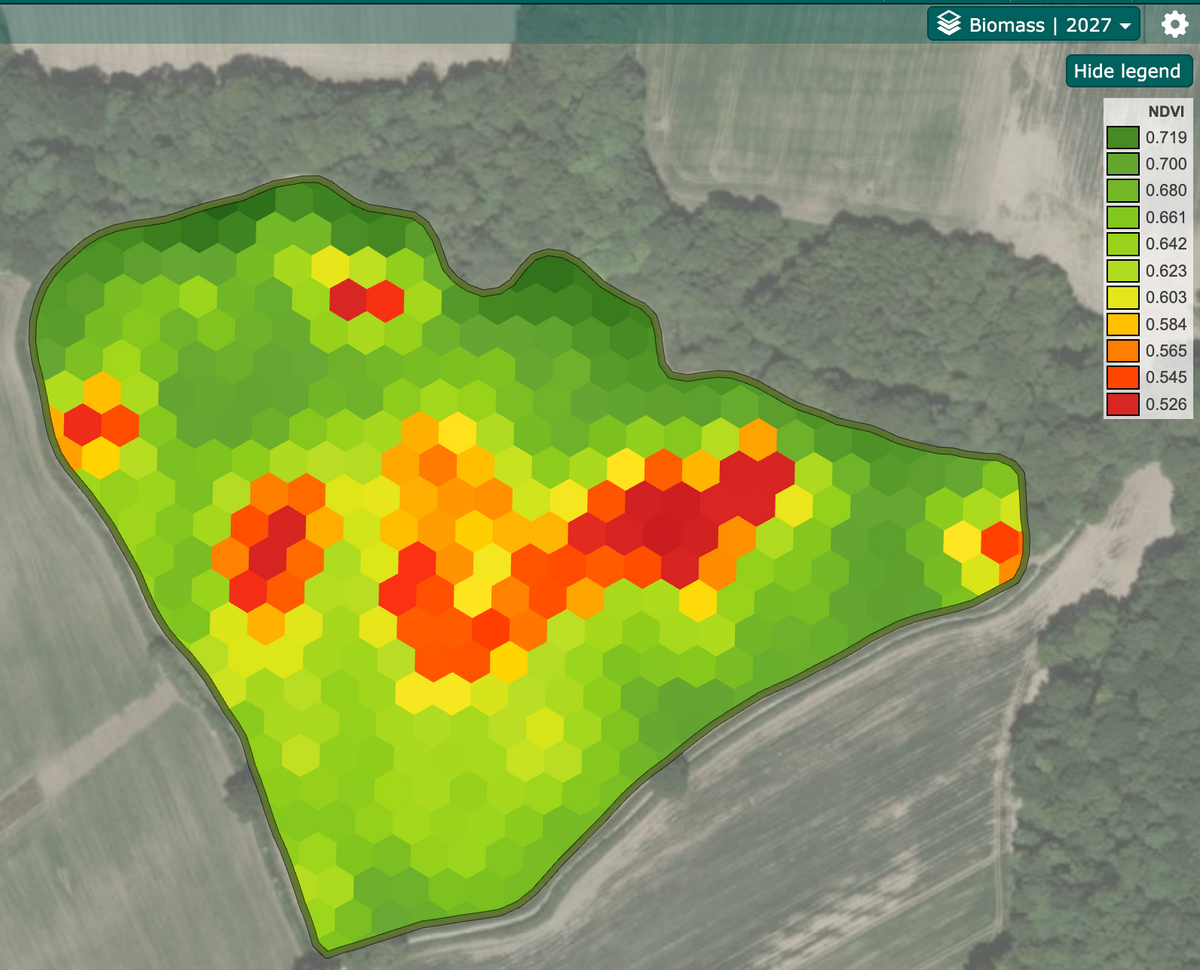This screenshot has width=1200, height=970.
Task: Select the 0.565 orange legend swatch
Action: 1123,351
